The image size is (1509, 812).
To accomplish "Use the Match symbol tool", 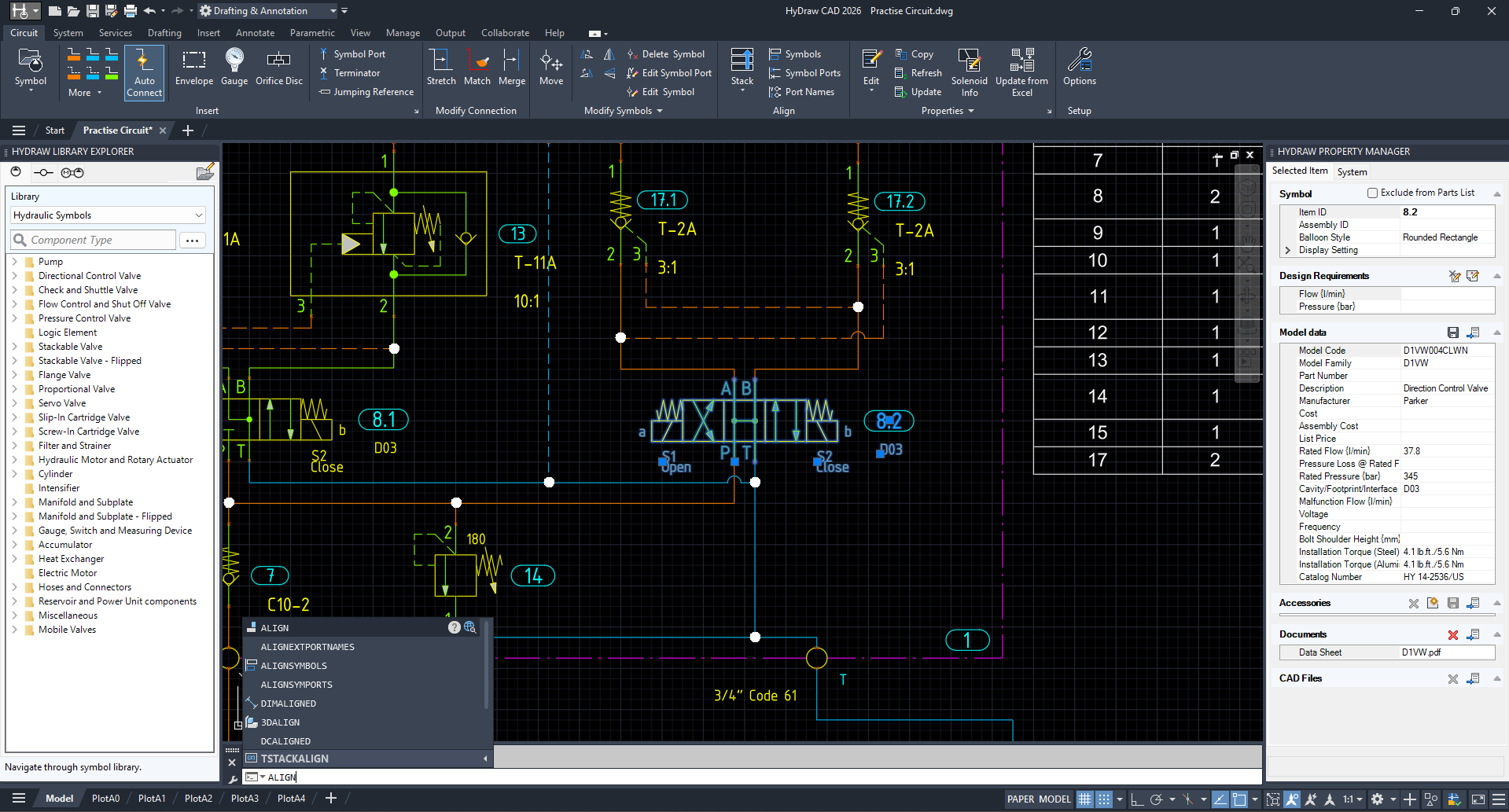I will pos(477,71).
